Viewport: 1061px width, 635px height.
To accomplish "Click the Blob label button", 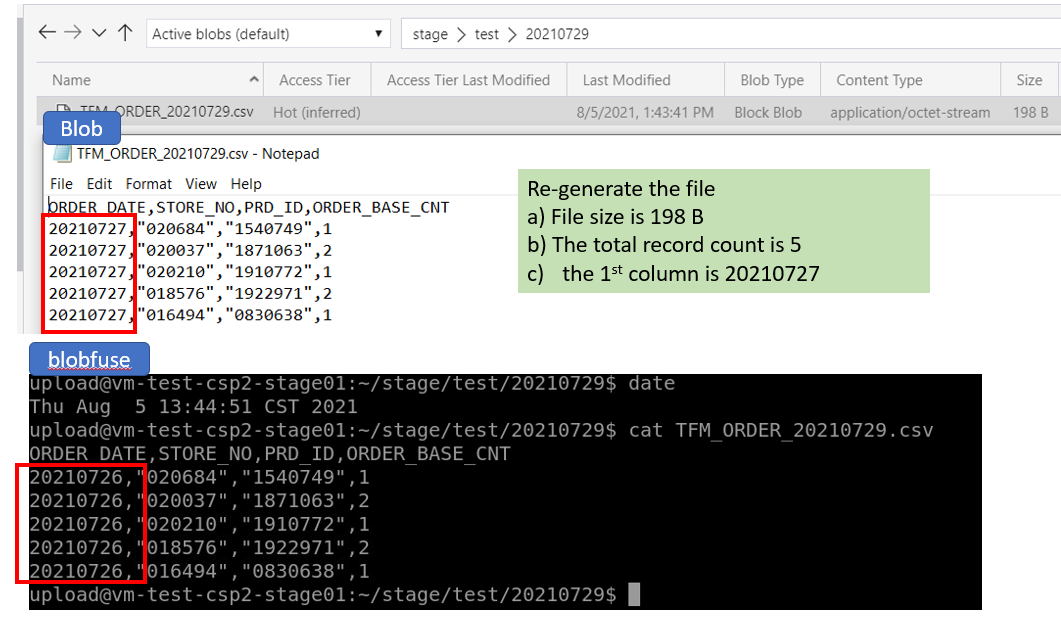I will 81,128.
